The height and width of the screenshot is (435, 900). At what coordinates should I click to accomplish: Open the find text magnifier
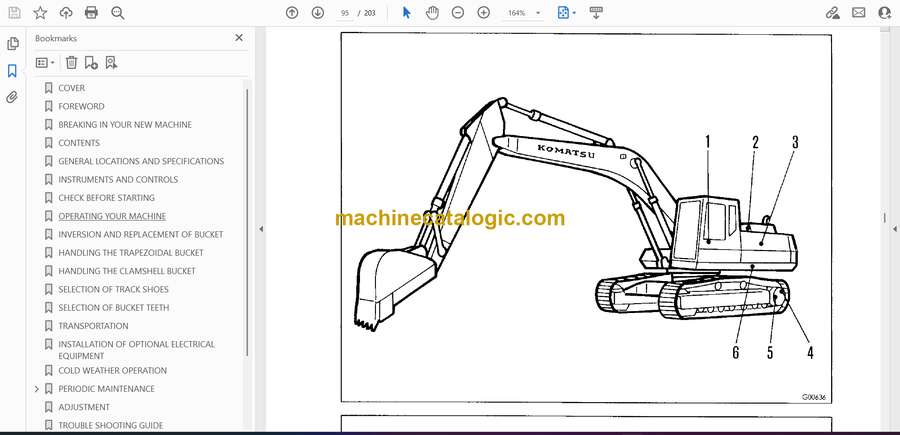pyautogui.click(x=118, y=13)
